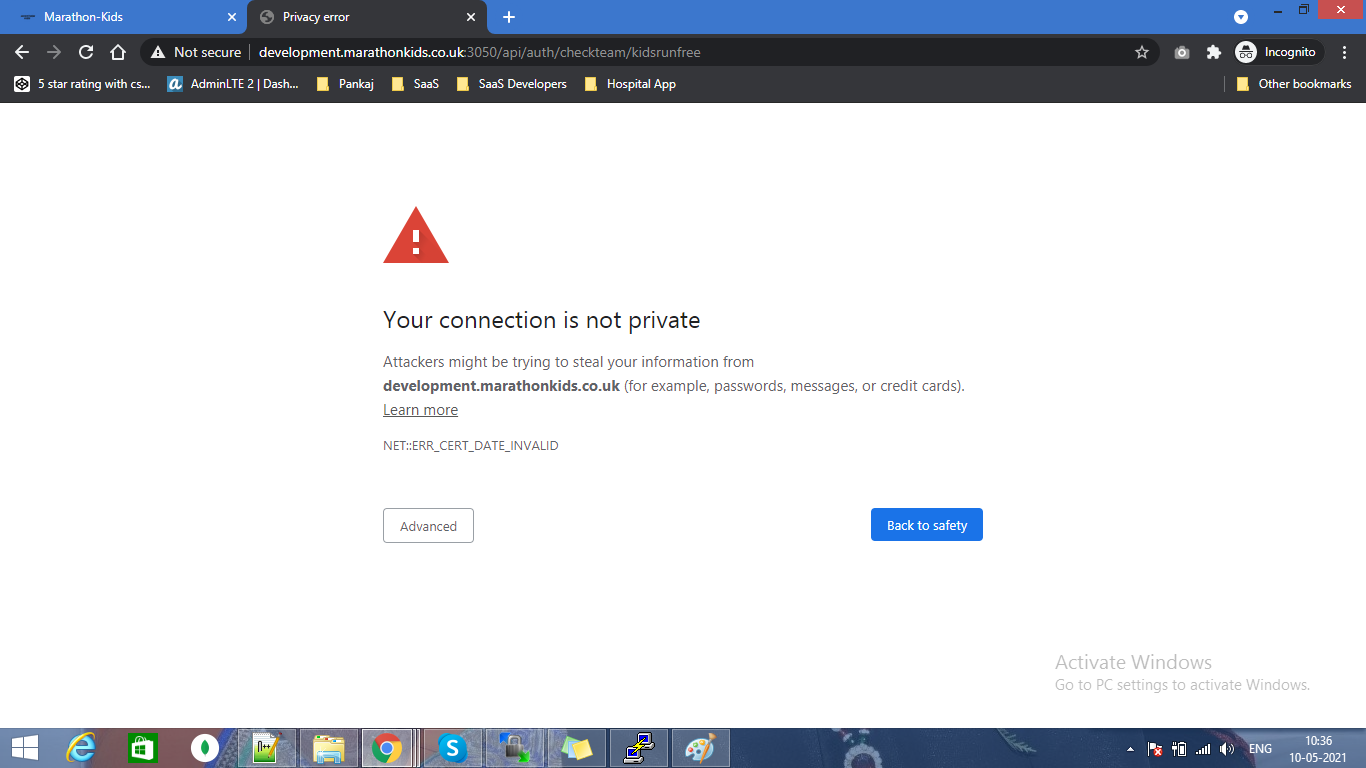
Task: Open the Other bookmarks folder
Action: pyautogui.click(x=1294, y=84)
